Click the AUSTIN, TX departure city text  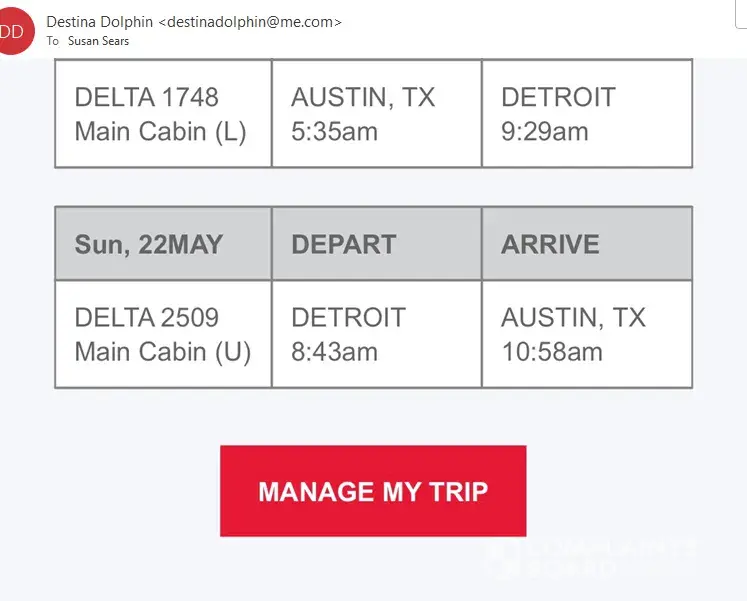363,97
